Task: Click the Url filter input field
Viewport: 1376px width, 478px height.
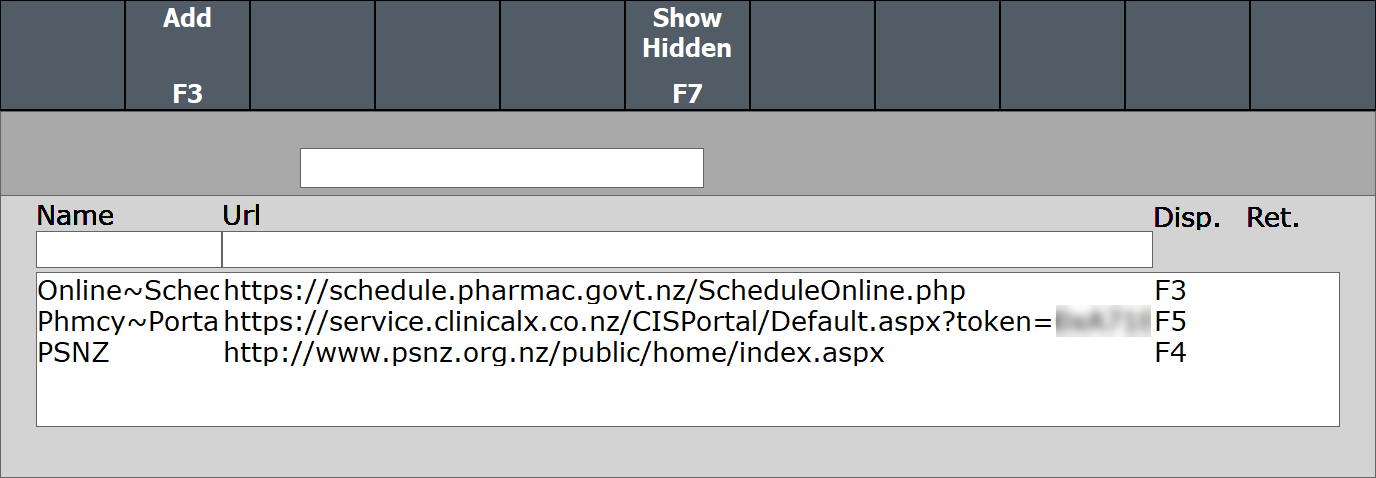Action: tap(687, 250)
